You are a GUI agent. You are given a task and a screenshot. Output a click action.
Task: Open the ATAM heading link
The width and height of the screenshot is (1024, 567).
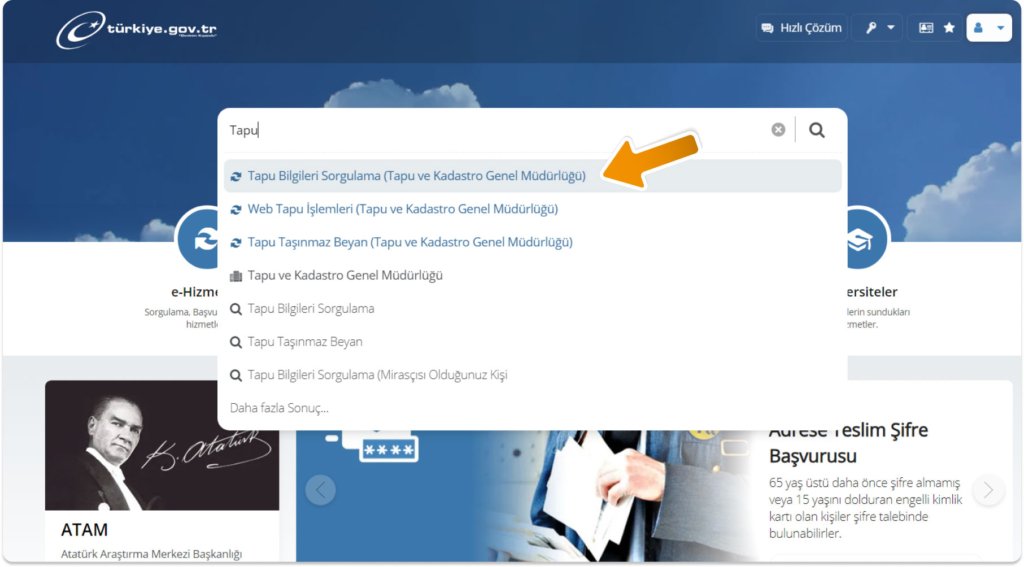tap(84, 530)
